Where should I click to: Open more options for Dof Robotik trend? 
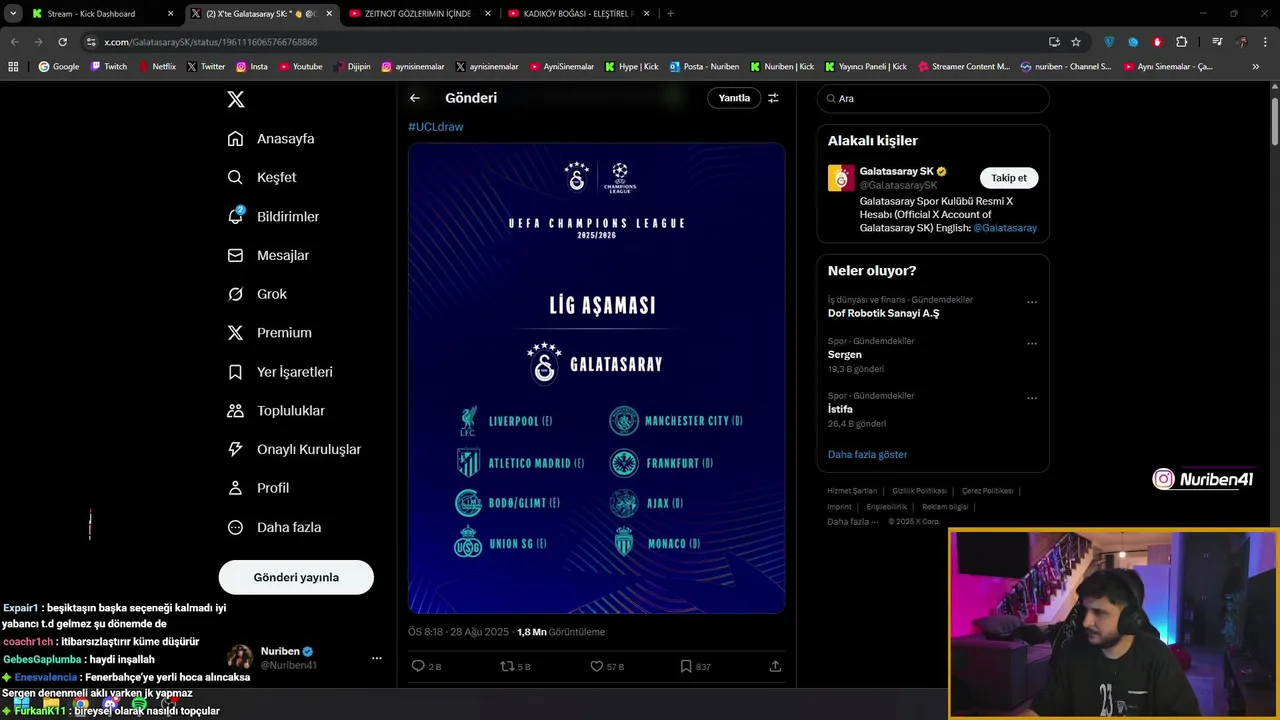pyautogui.click(x=1032, y=302)
